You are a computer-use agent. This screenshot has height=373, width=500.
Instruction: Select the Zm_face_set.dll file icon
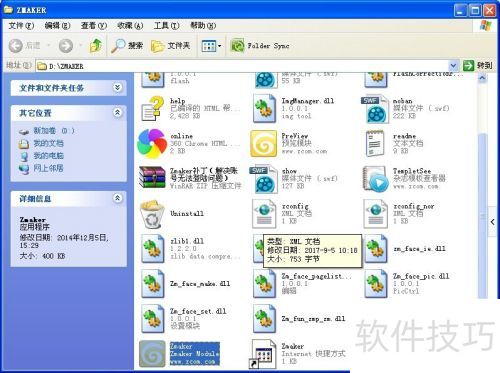point(152,319)
